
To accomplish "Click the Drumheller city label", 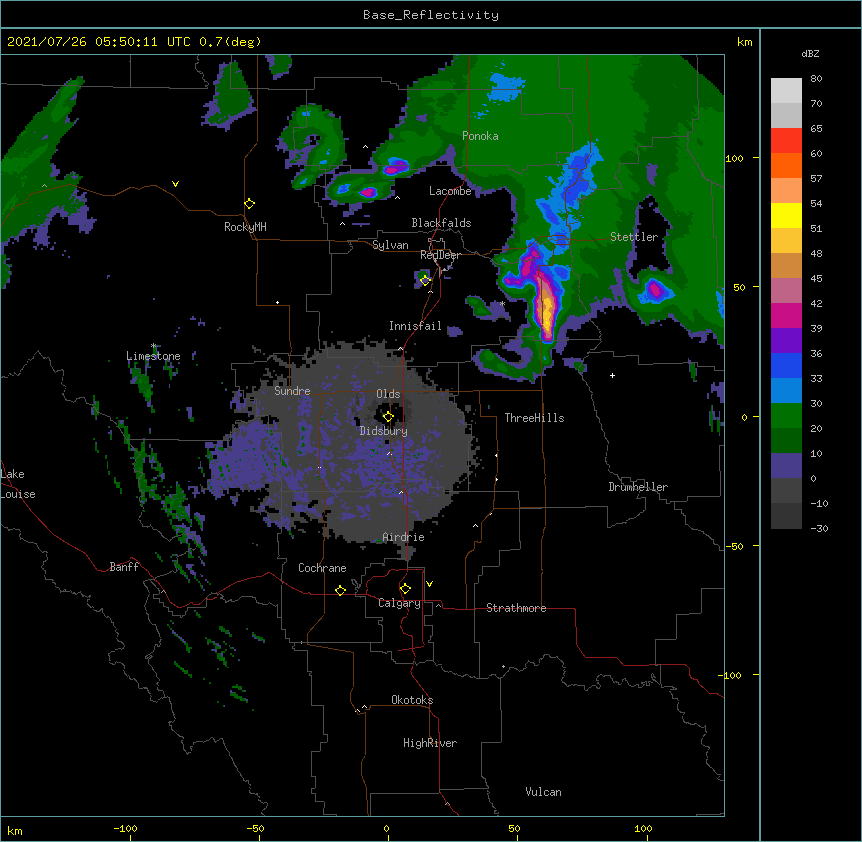I will 638,487.
